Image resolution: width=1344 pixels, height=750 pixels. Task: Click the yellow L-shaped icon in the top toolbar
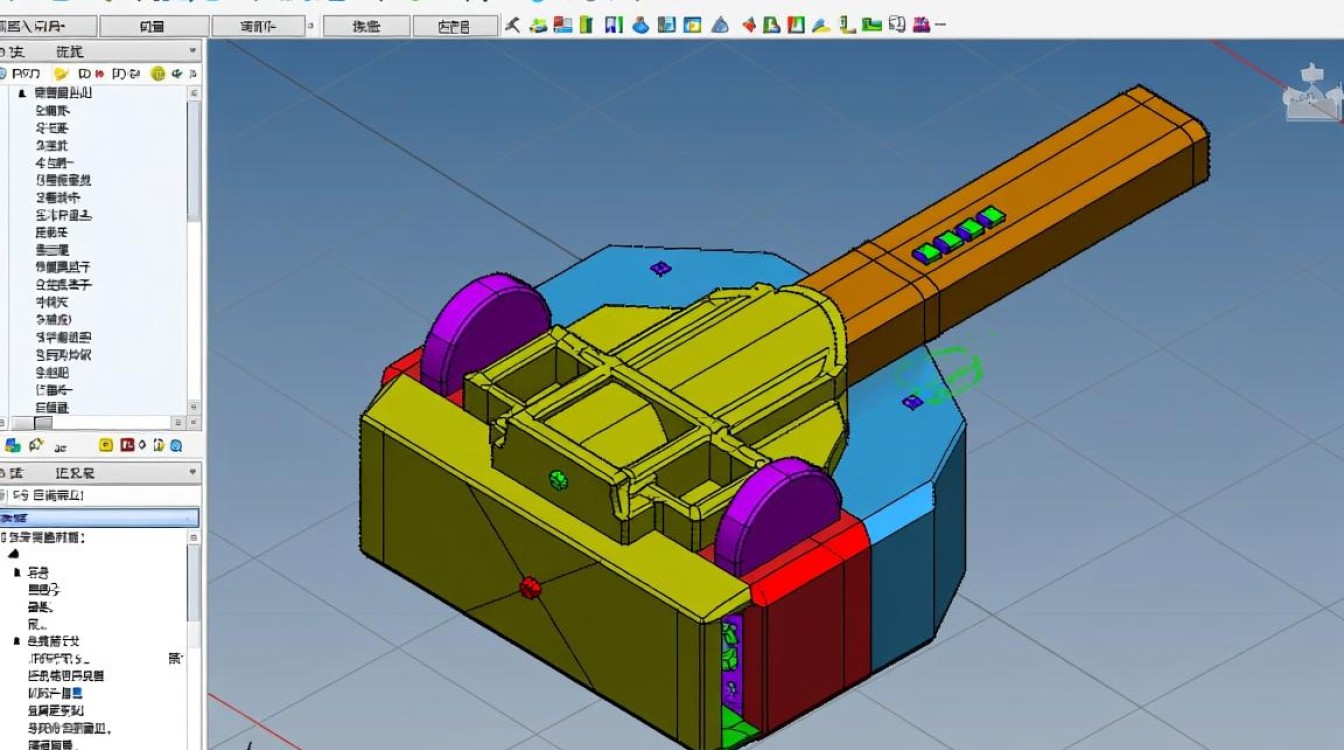[x=848, y=25]
